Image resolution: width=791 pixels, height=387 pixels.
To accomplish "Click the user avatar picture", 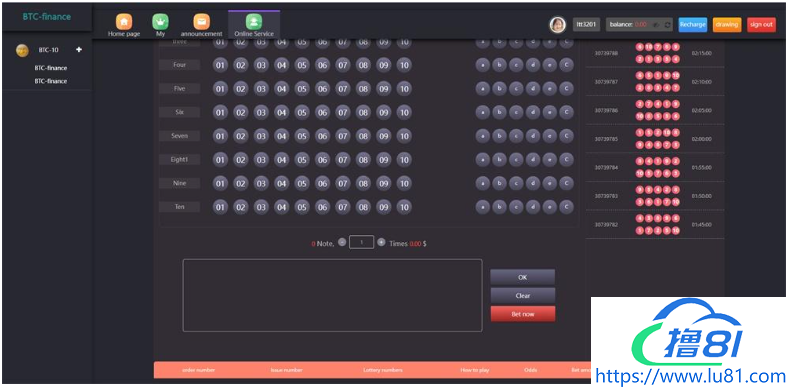I will pyautogui.click(x=557, y=25).
